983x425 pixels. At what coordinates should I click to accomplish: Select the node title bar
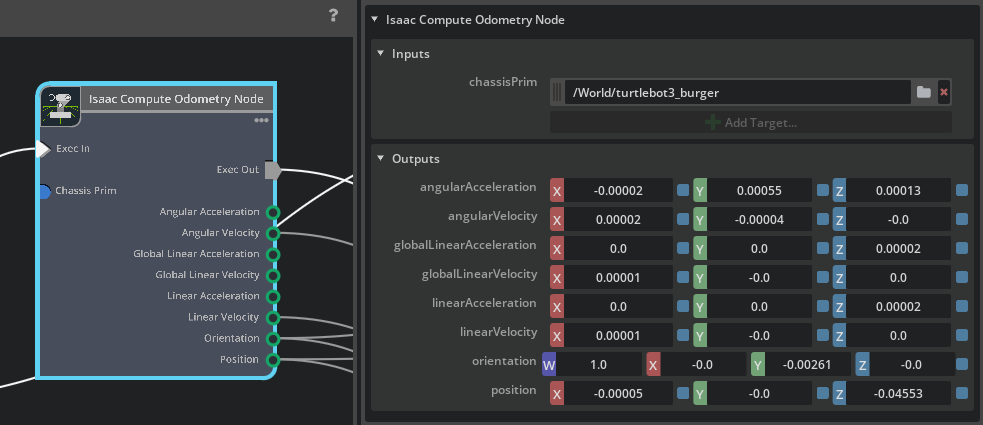[x=177, y=100]
